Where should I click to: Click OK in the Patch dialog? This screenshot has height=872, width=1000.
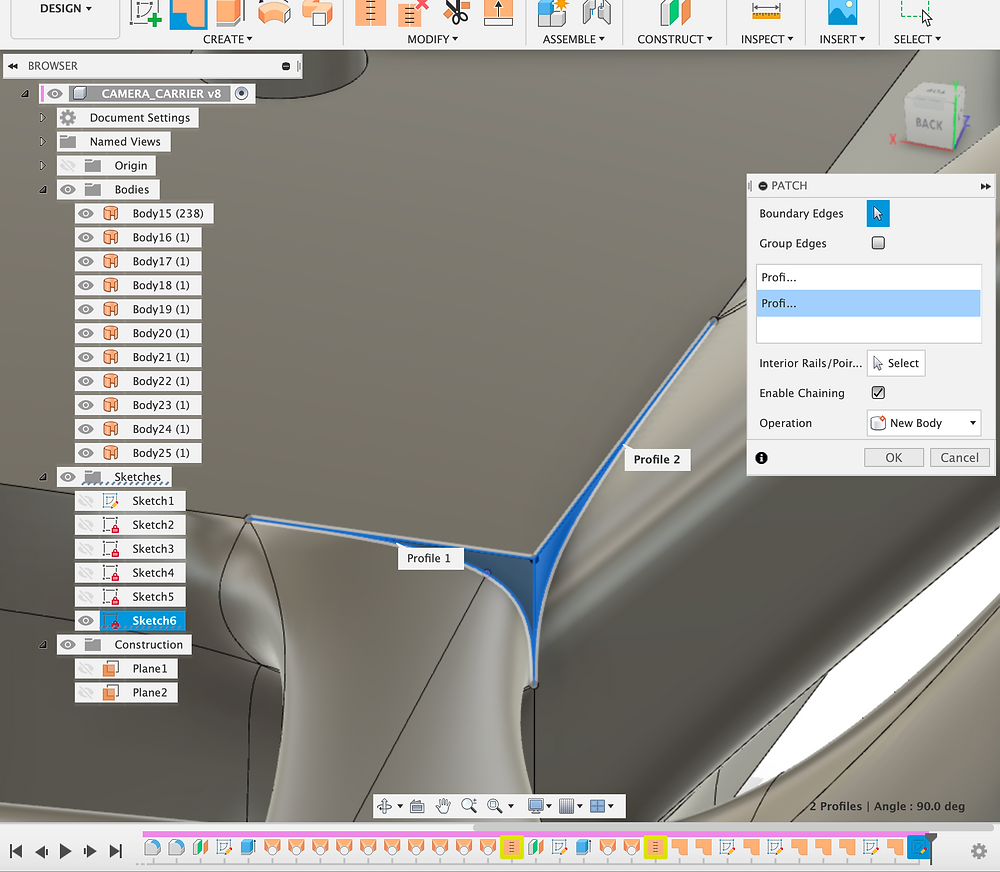click(893, 457)
